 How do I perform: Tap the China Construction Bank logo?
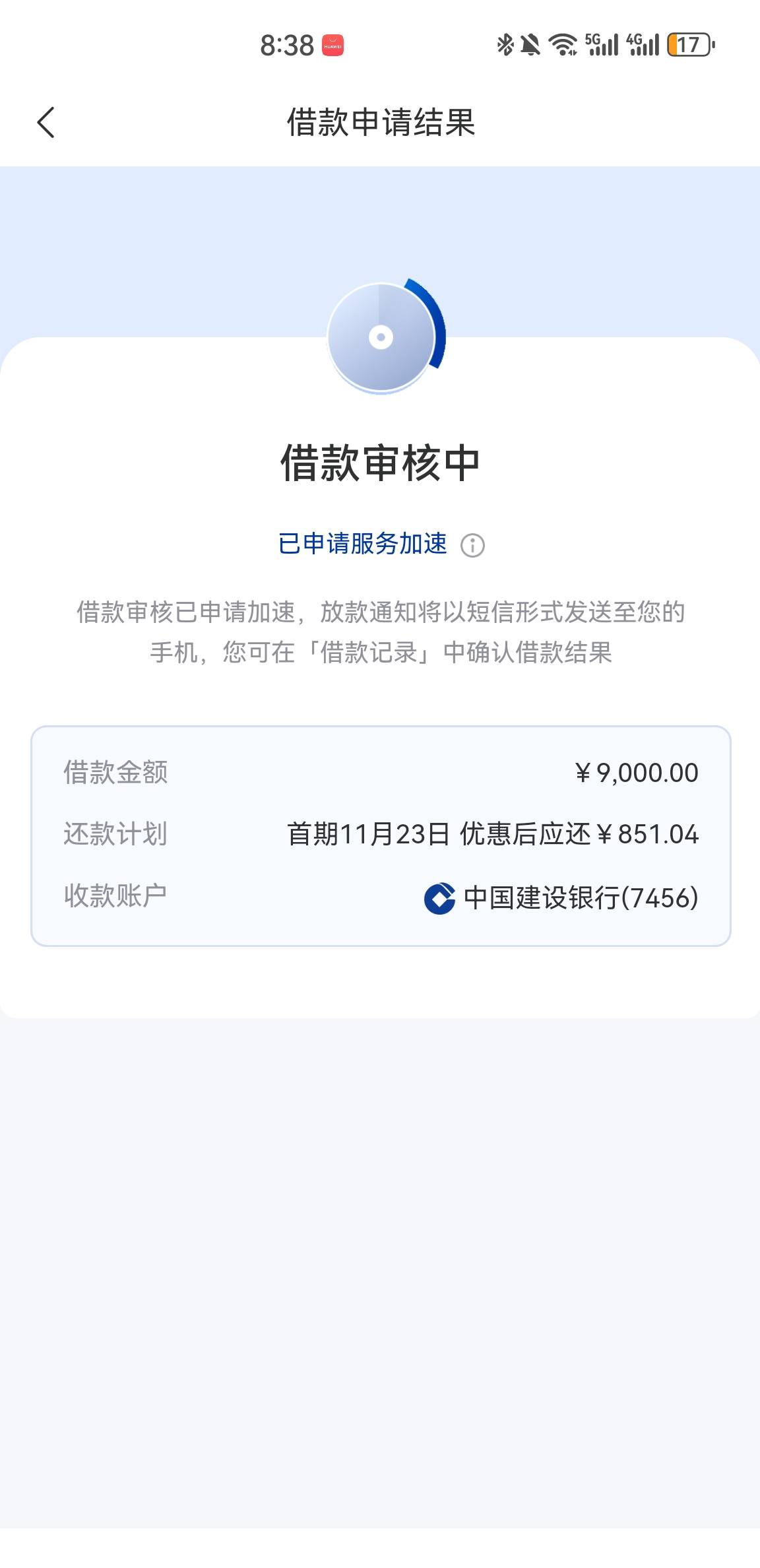click(439, 898)
